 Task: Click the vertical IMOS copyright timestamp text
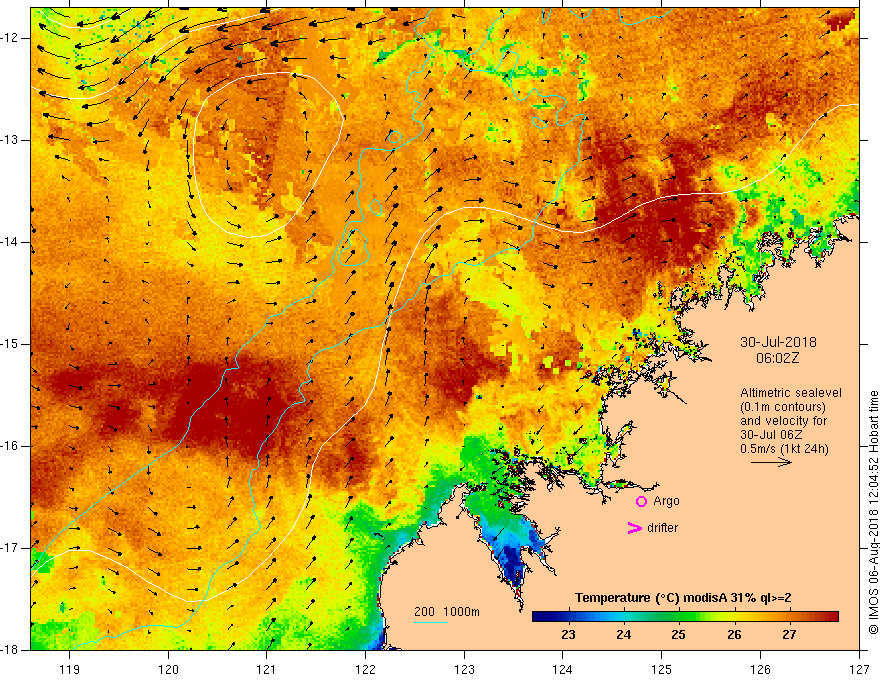(873, 513)
